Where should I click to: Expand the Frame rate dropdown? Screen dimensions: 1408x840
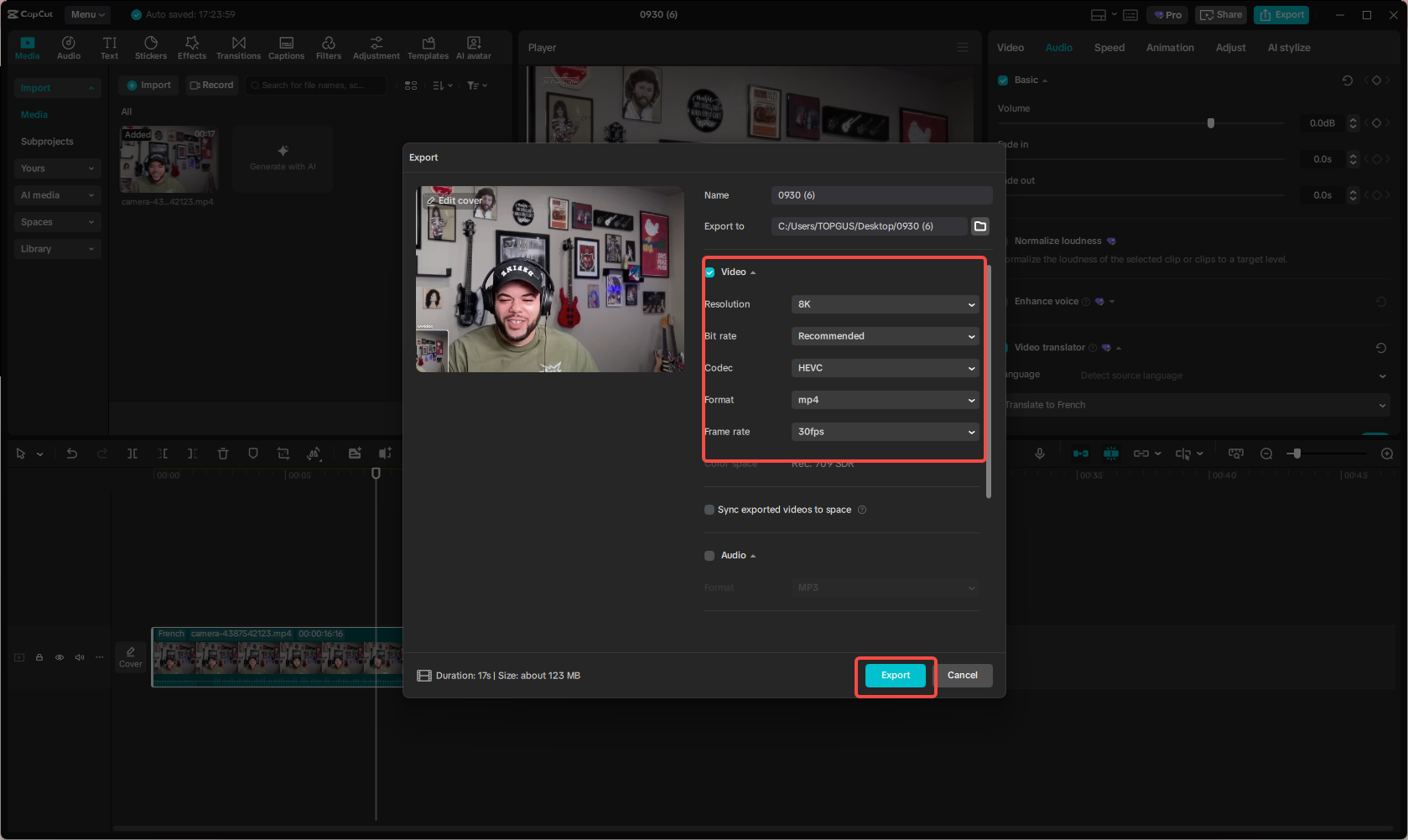(x=885, y=431)
